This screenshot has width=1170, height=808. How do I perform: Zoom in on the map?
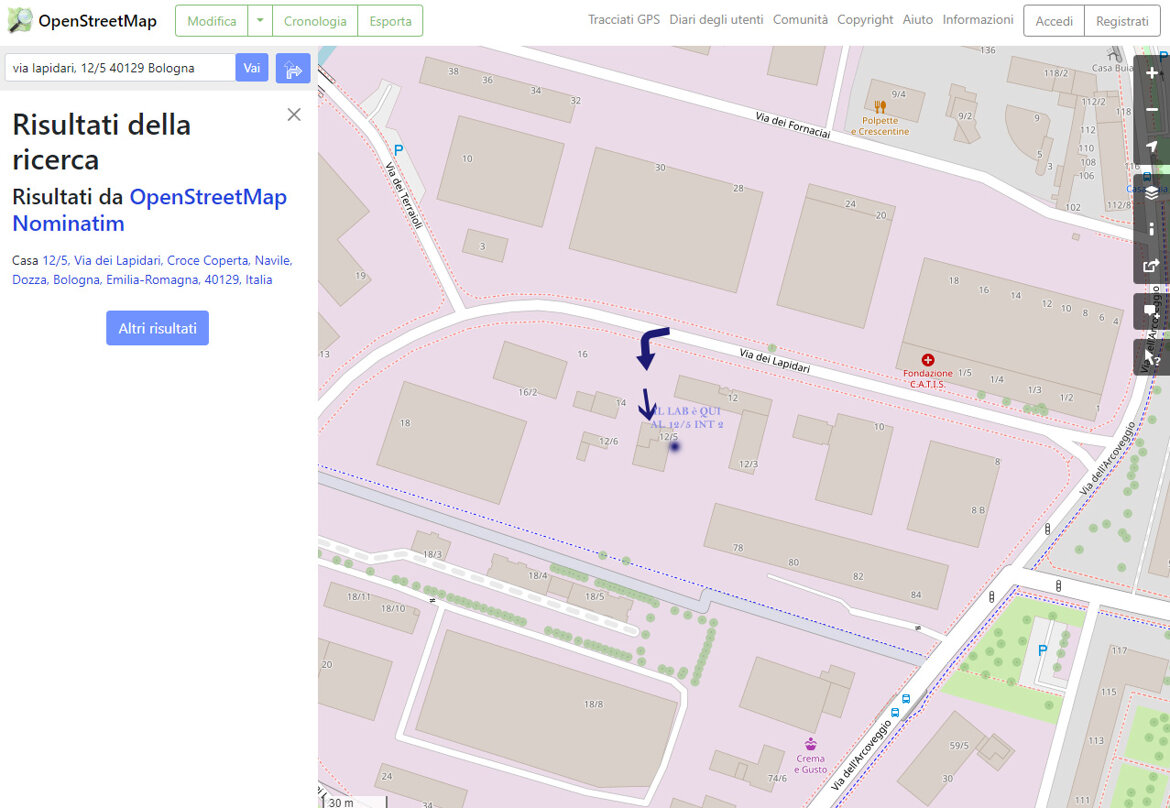coord(1152,74)
